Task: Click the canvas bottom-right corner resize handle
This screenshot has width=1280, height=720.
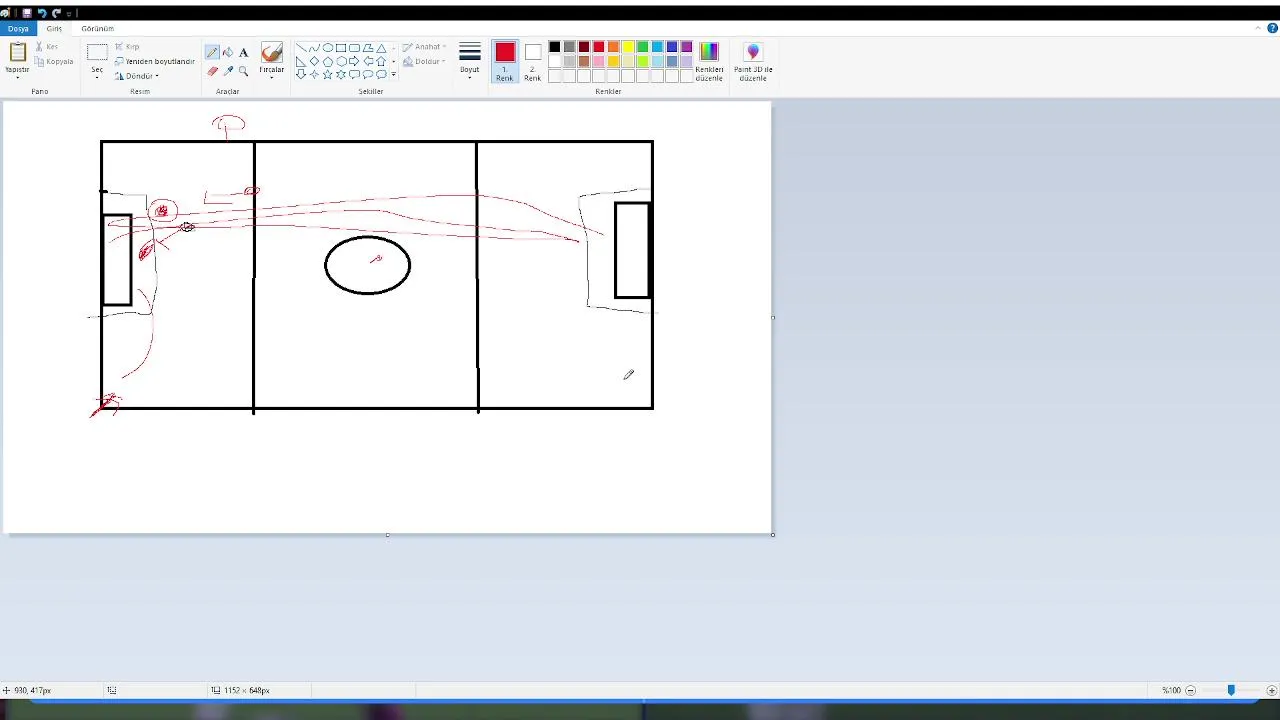Action: 773,535
